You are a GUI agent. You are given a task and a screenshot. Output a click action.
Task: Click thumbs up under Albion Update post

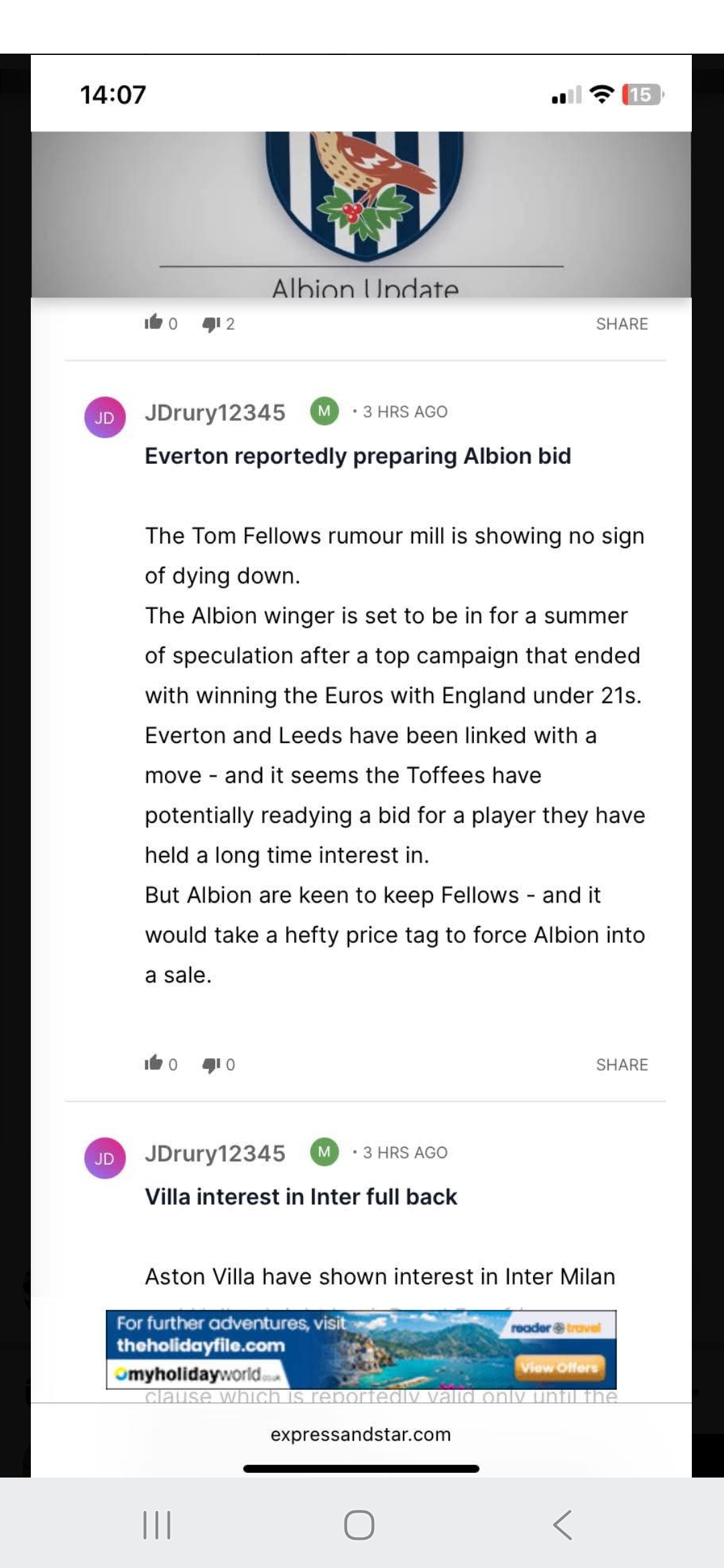154,322
